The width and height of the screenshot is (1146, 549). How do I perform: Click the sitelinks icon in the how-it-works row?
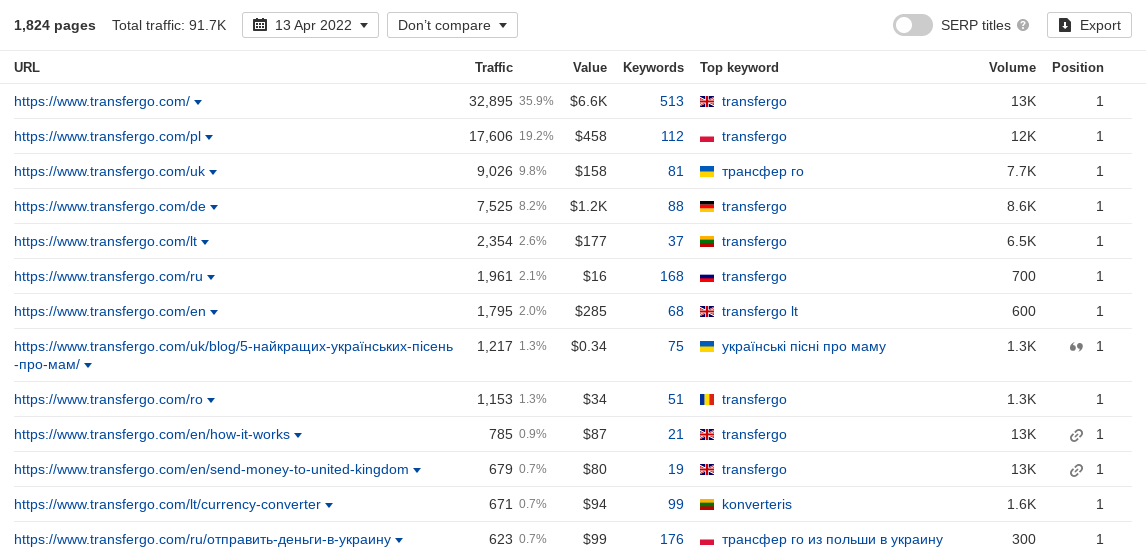(1076, 436)
